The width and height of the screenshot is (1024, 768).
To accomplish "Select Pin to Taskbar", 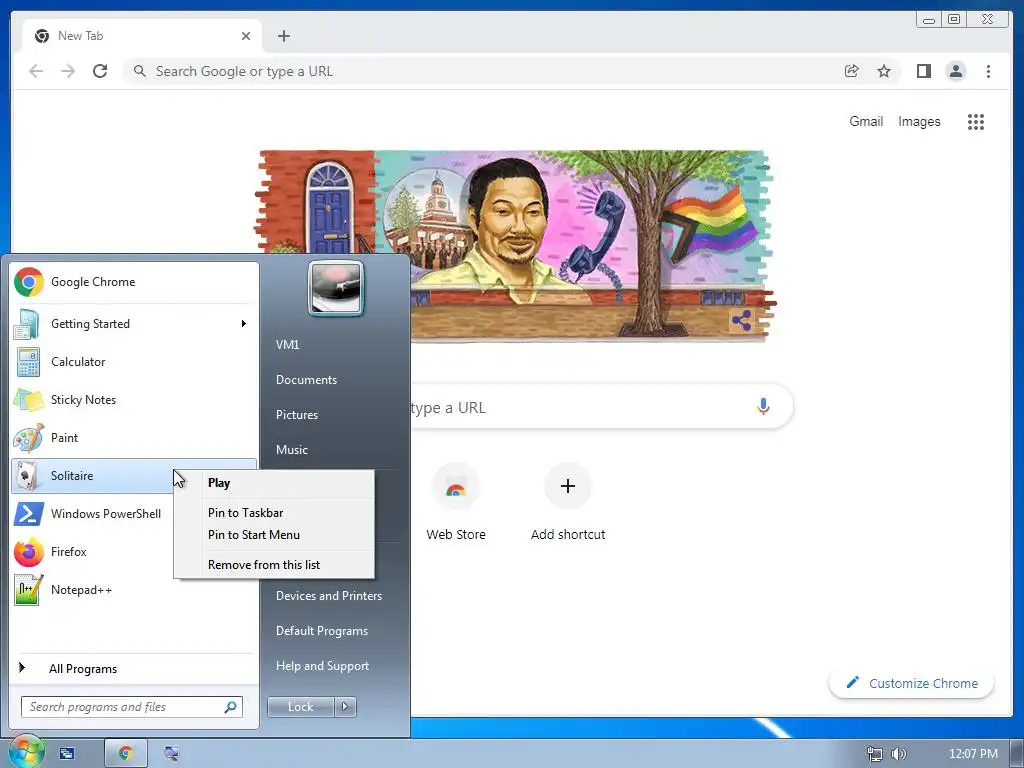I will click(274, 513).
